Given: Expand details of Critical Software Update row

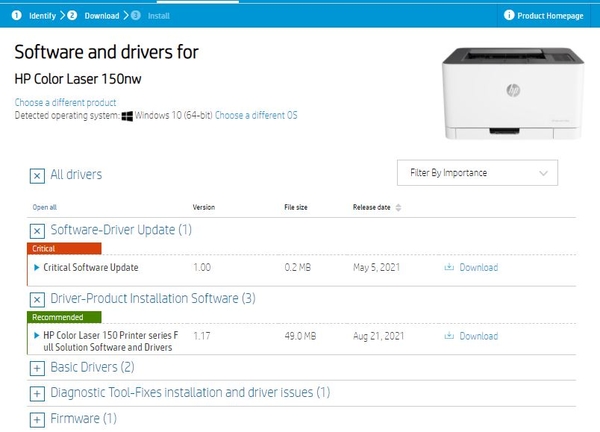Looking at the screenshot, I should [x=37, y=267].
